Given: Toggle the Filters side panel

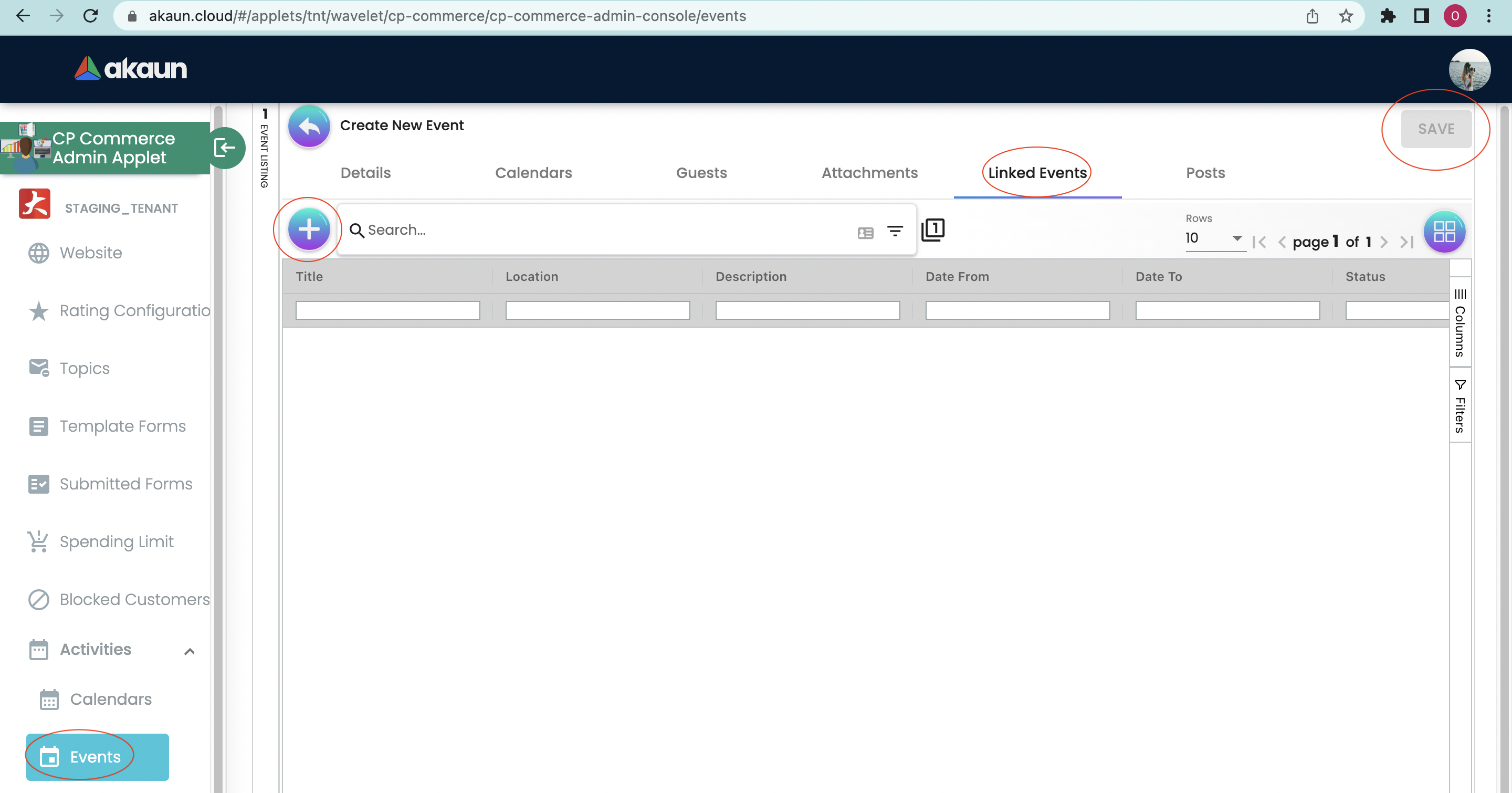Looking at the screenshot, I should (1459, 406).
